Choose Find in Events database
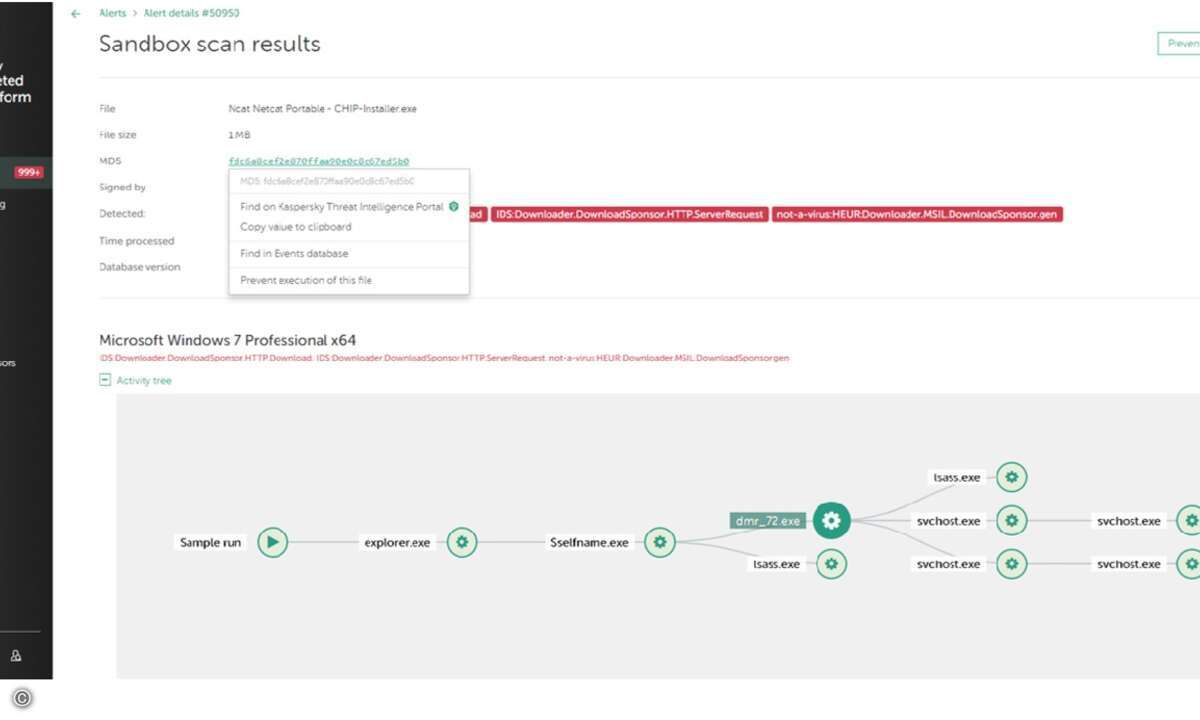This screenshot has width=1200, height=720. [294, 254]
